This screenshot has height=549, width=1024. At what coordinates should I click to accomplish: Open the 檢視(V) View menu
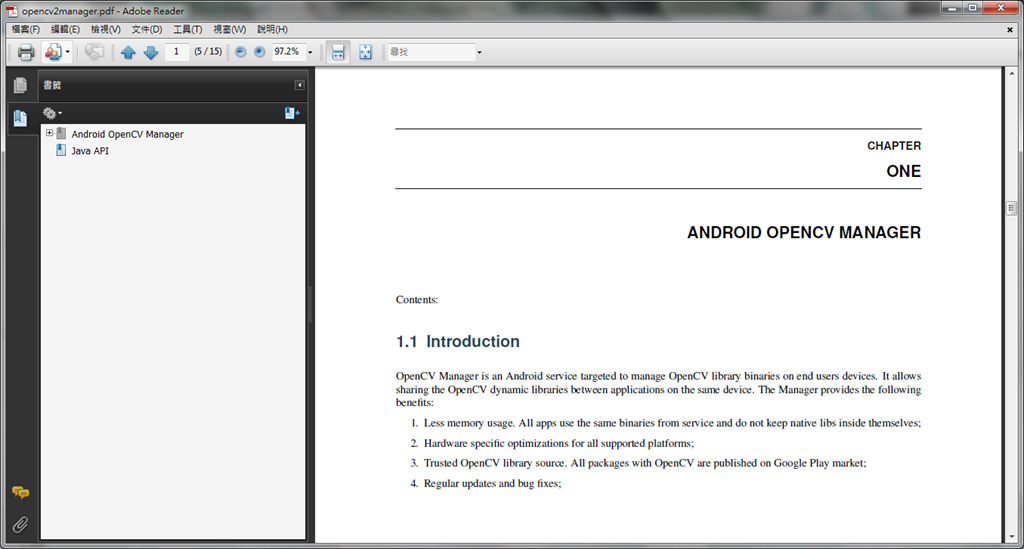[x=105, y=29]
